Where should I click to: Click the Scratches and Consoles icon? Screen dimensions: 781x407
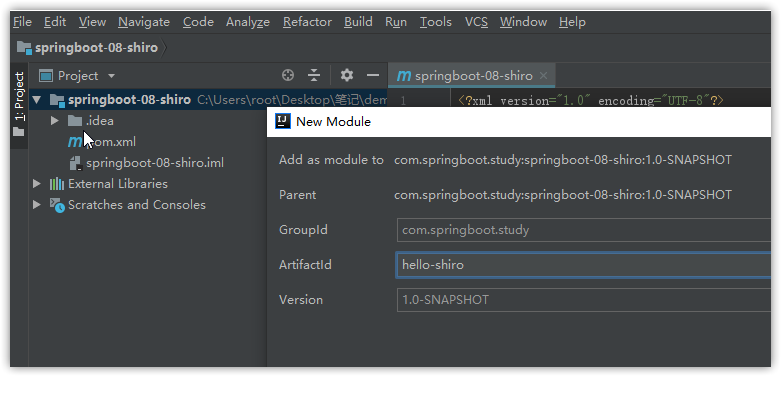pos(58,205)
